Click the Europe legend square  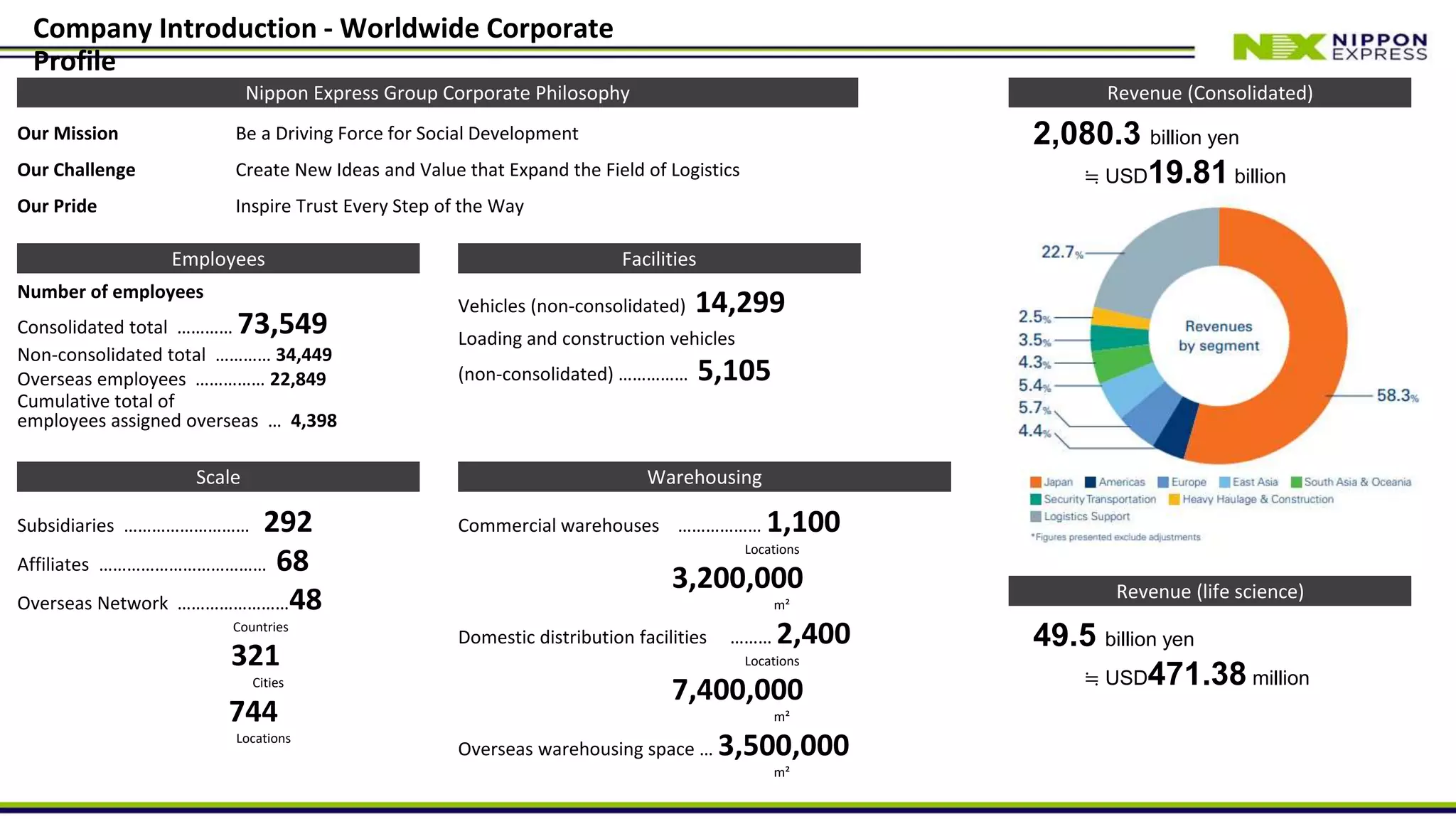coord(1163,482)
